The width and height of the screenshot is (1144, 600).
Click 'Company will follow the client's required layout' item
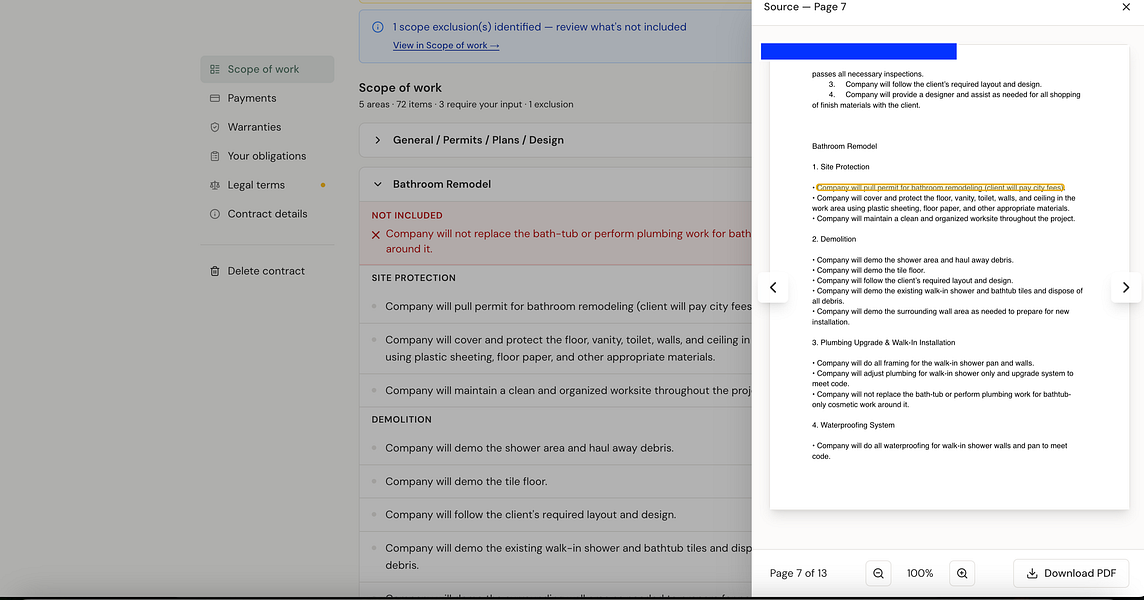[x=530, y=515]
